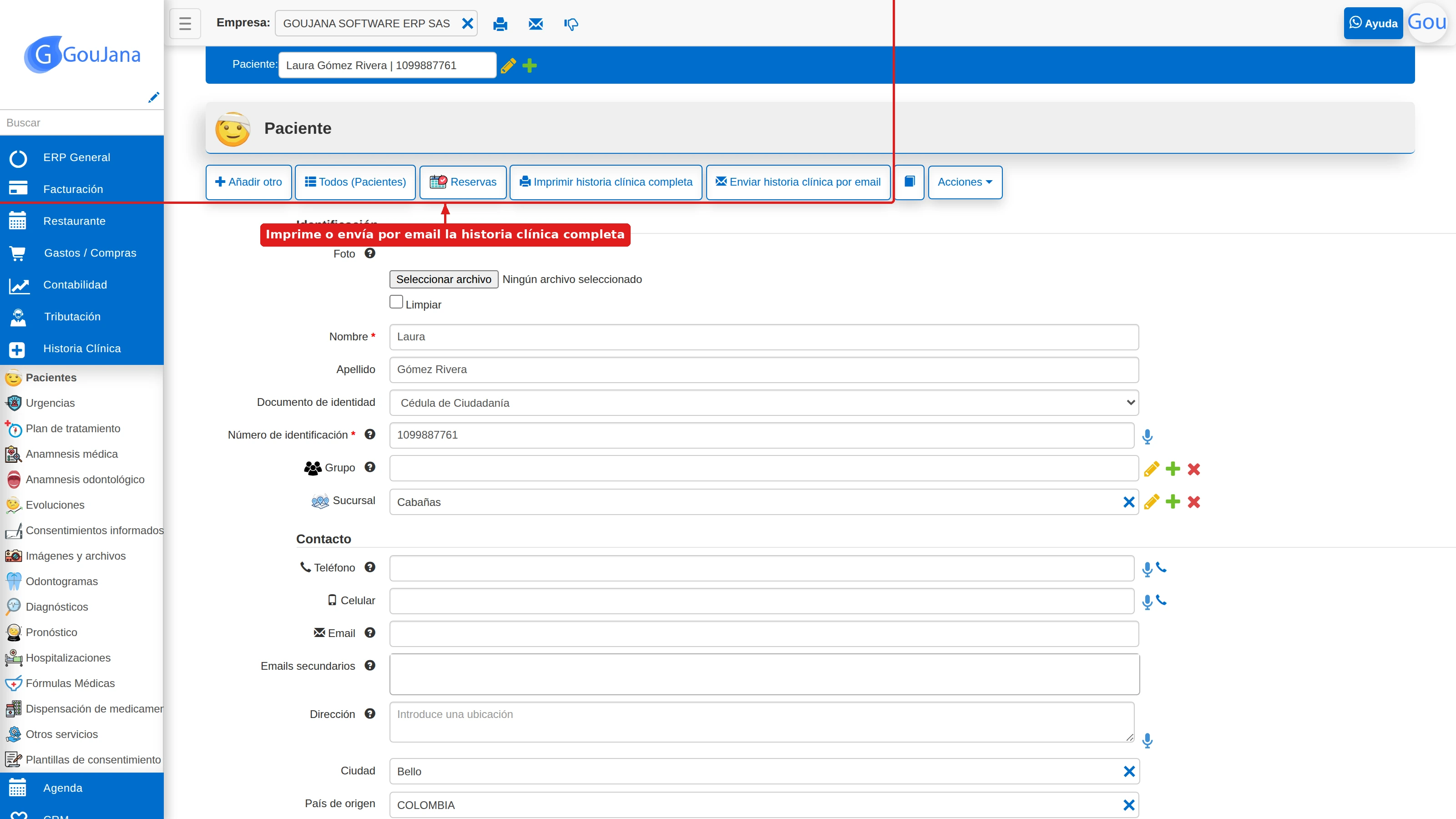
Task: Edit Sucursal with the pencil icon
Action: point(1151,502)
